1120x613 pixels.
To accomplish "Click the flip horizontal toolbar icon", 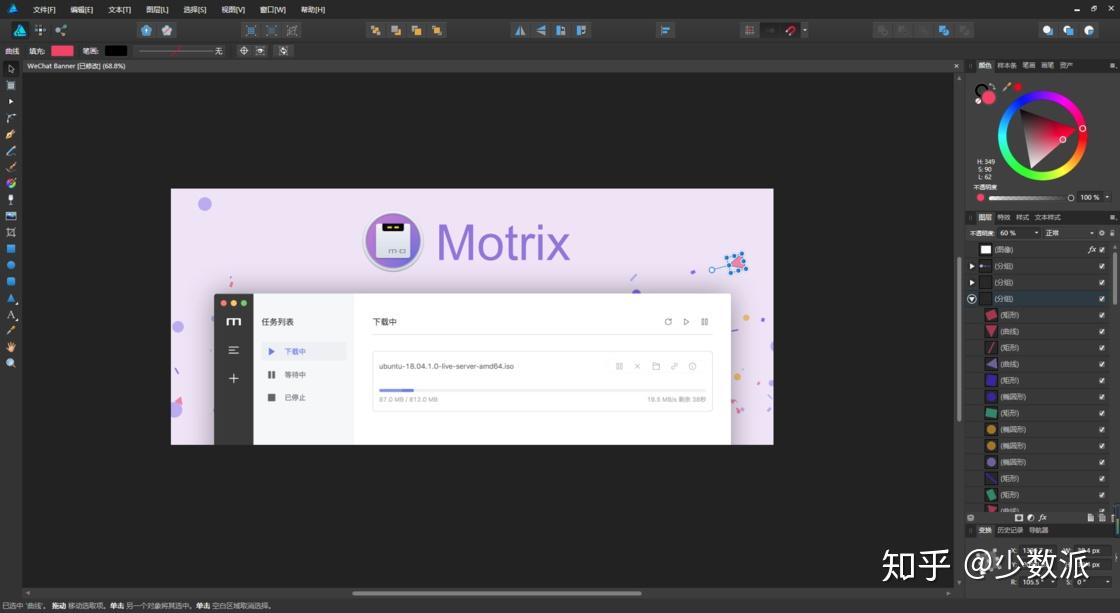I will coord(520,30).
